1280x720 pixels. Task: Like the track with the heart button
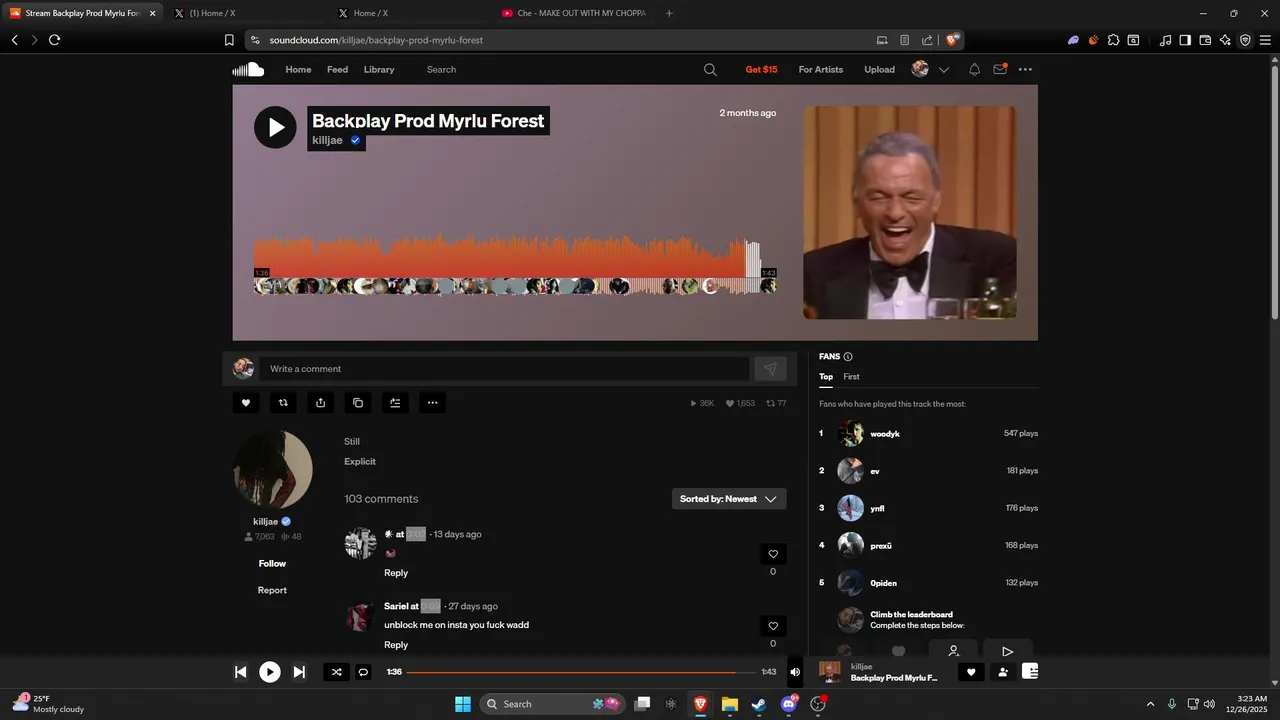(246, 403)
